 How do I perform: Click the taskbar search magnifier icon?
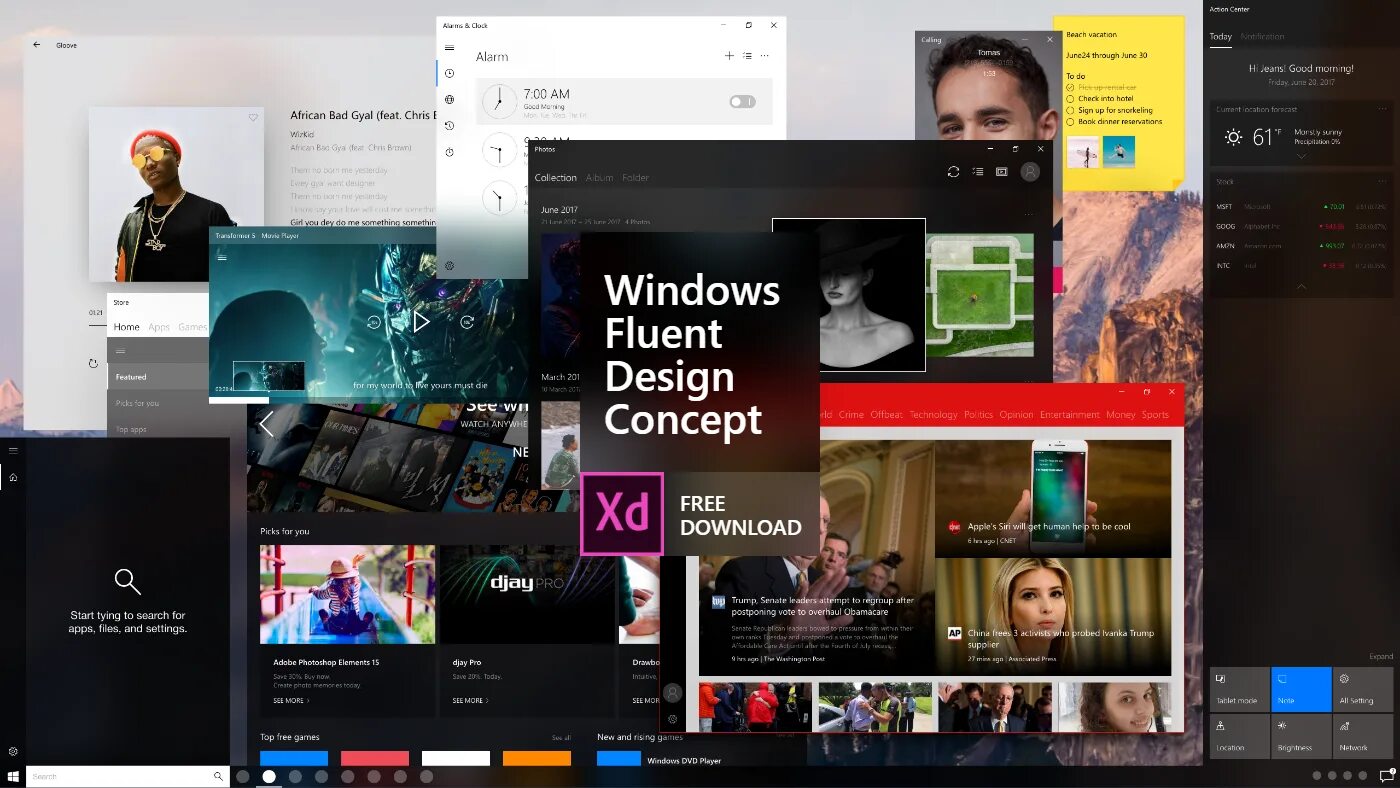(x=218, y=776)
